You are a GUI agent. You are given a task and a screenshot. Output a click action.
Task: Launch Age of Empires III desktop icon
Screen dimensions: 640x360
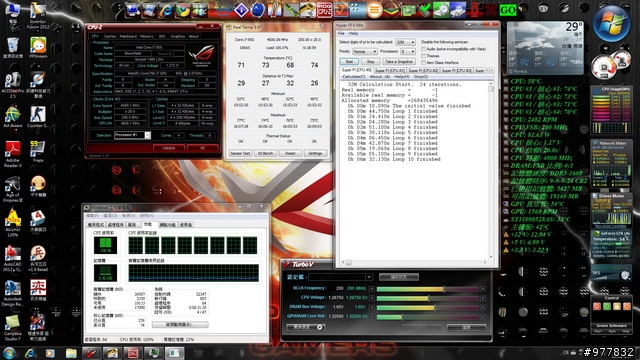point(13,189)
